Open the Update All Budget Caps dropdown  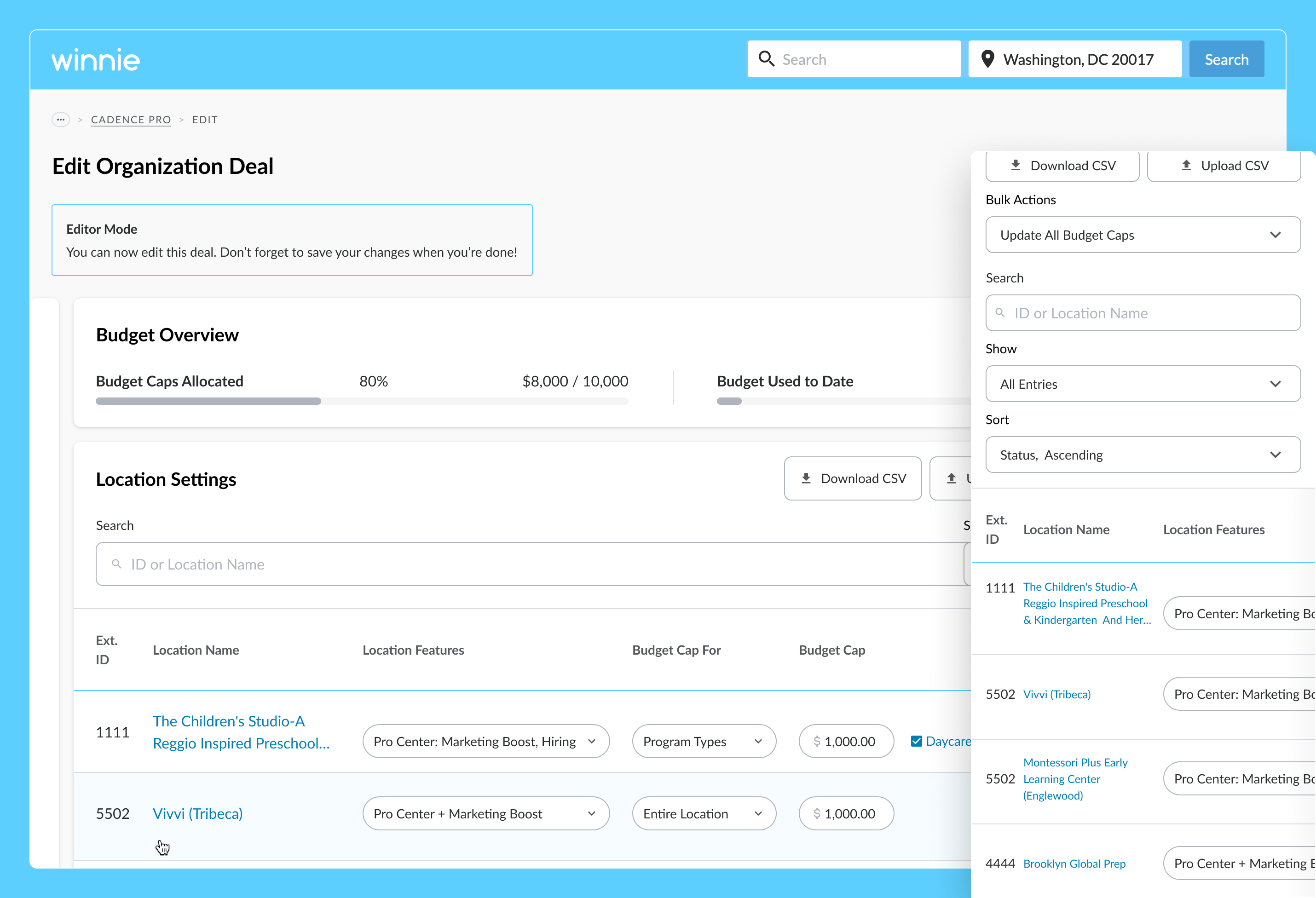(1143, 235)
